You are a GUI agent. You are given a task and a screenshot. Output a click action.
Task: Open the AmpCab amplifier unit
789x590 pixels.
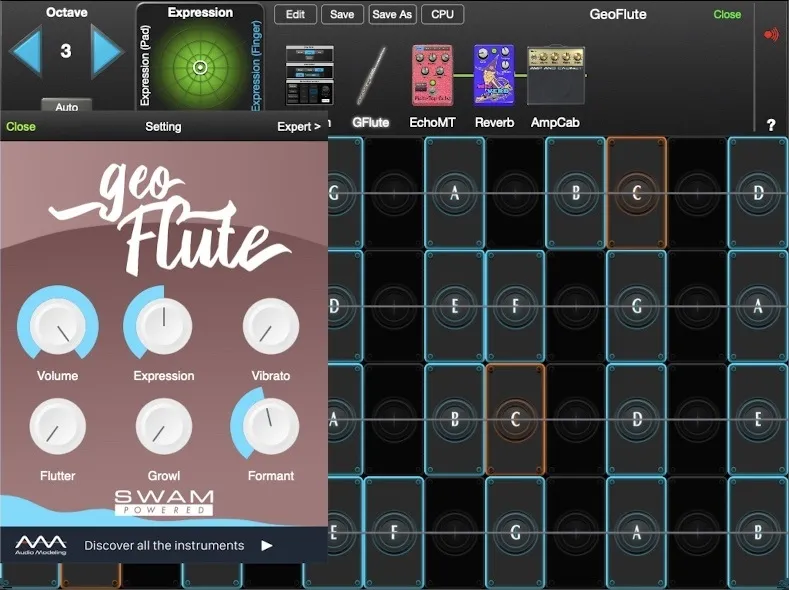[x=556, y=75]
